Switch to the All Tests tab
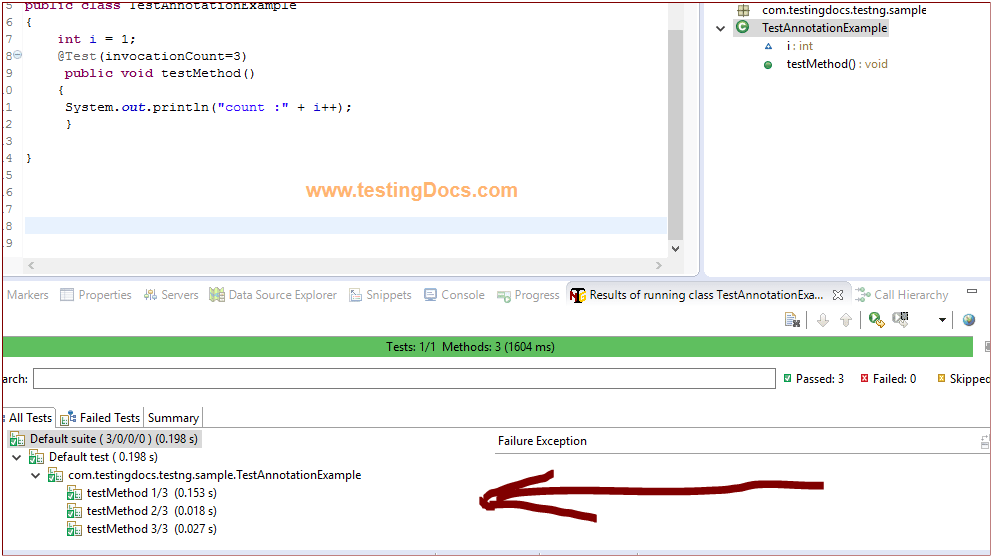This screenshot has width=992, height=557. click(30, 418)
